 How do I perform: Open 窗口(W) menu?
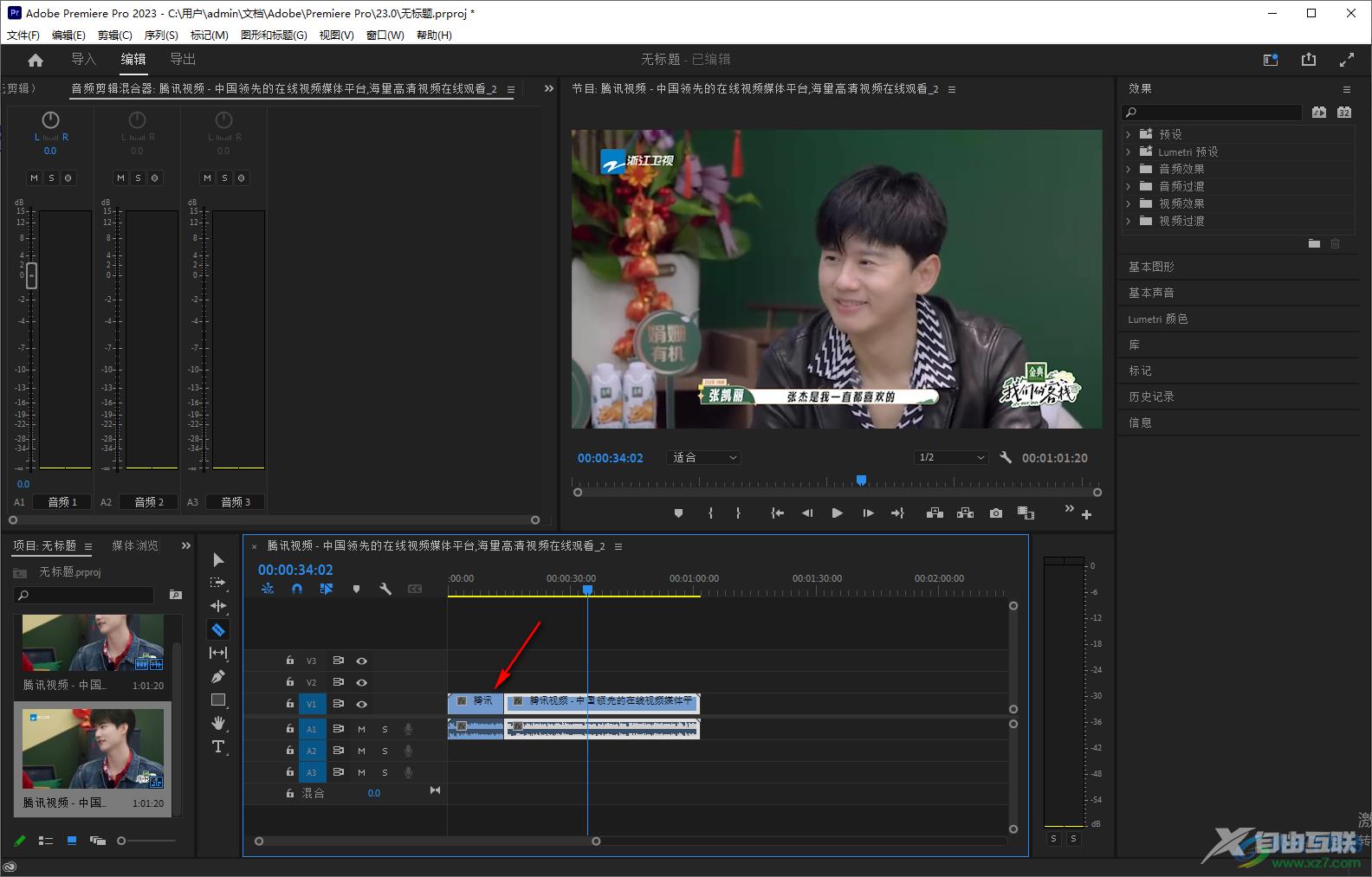385,35
